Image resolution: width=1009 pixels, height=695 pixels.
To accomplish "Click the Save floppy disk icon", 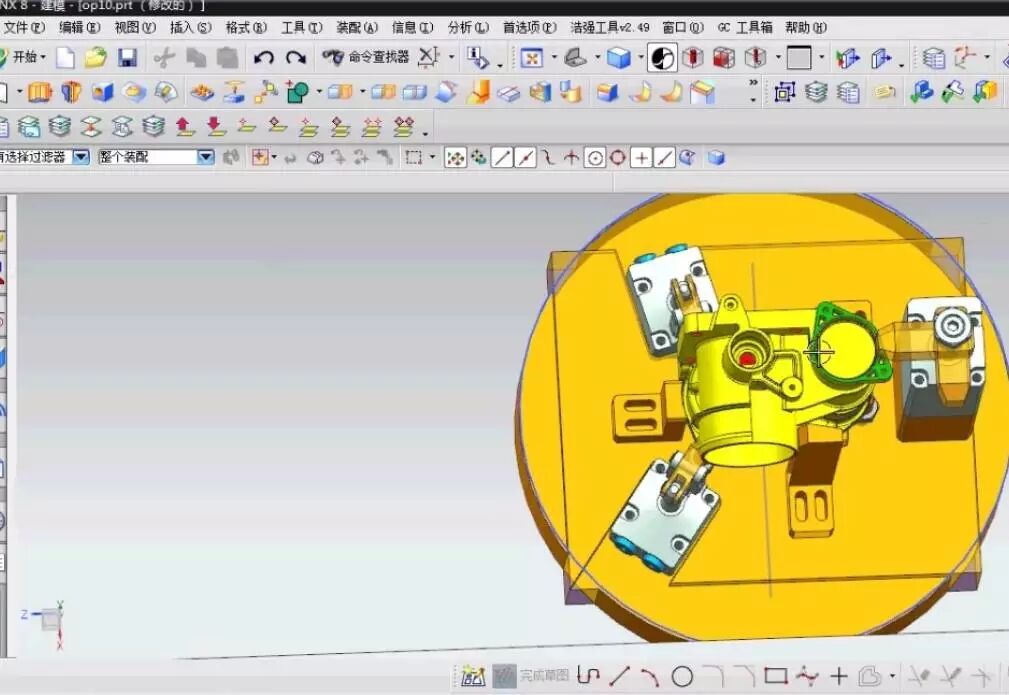I will click(127, 58).
